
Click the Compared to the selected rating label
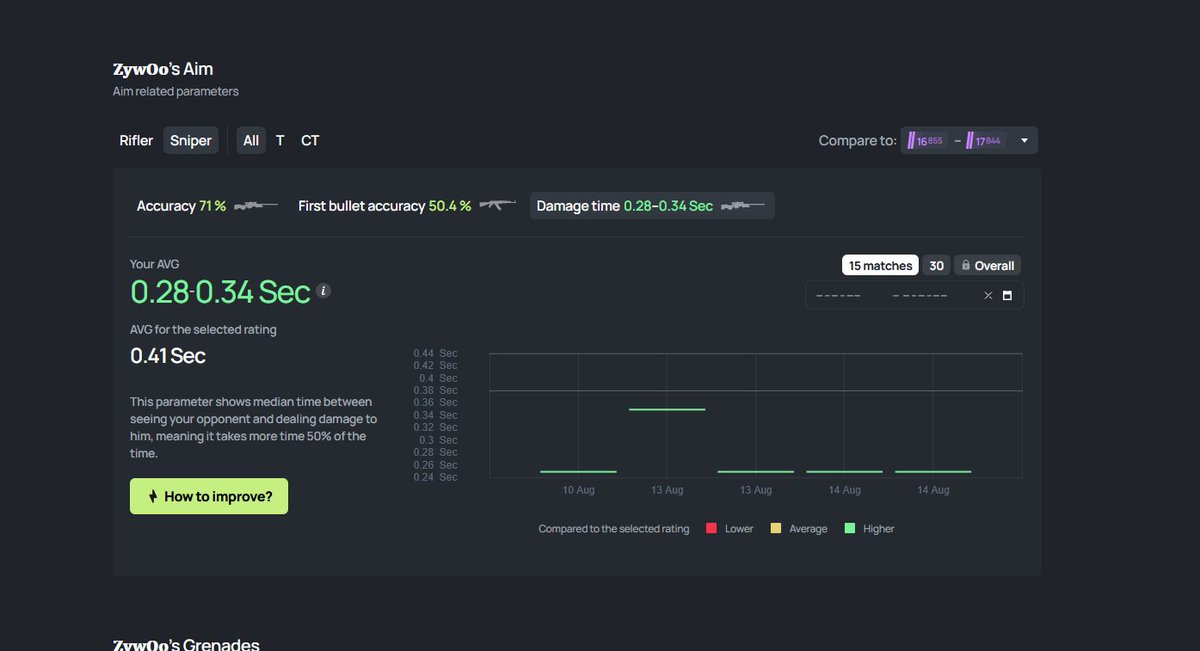click(614, 528)
